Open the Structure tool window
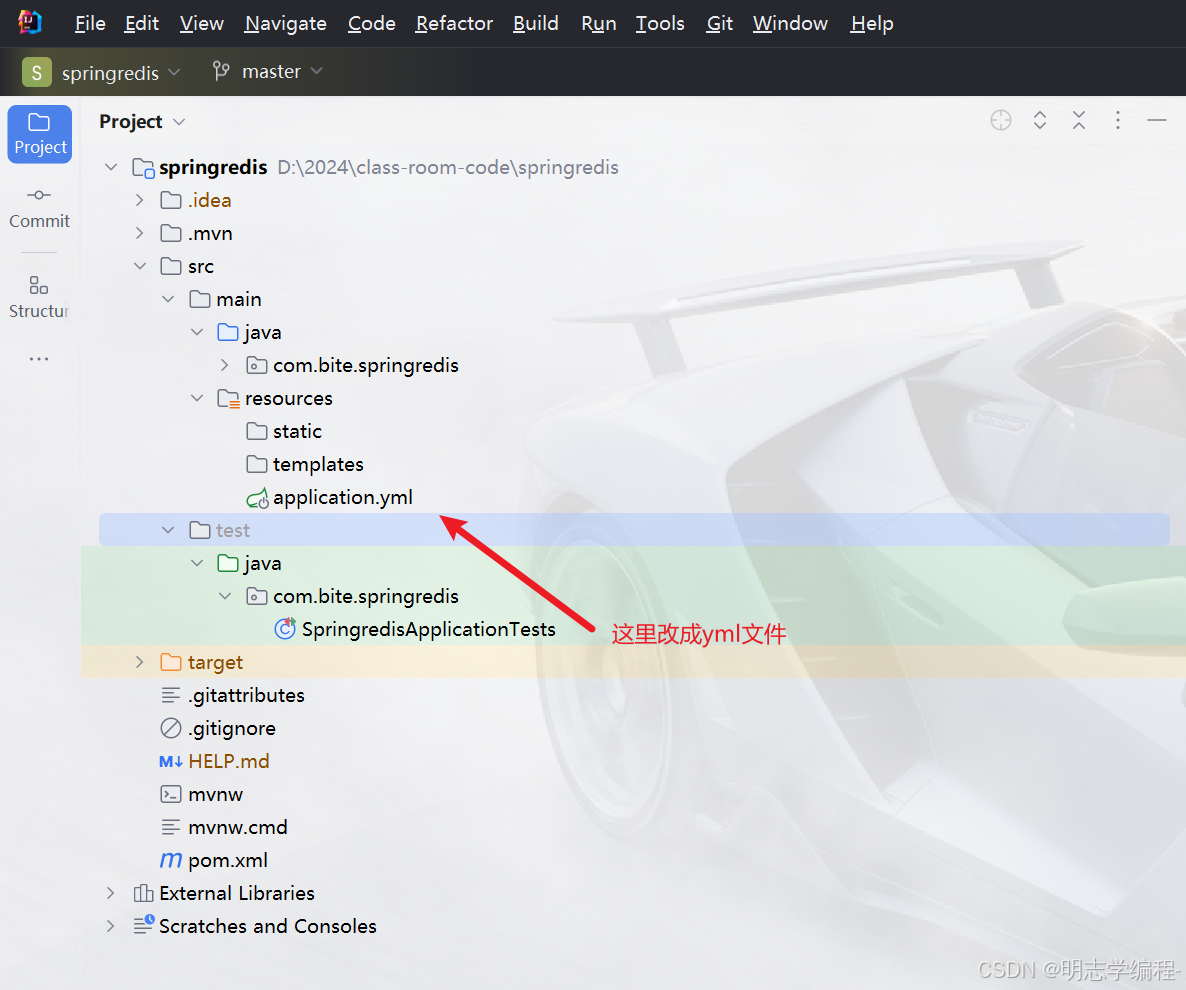Image resolution: width=1186 pixels, height=990 pixels. point(39,297)
